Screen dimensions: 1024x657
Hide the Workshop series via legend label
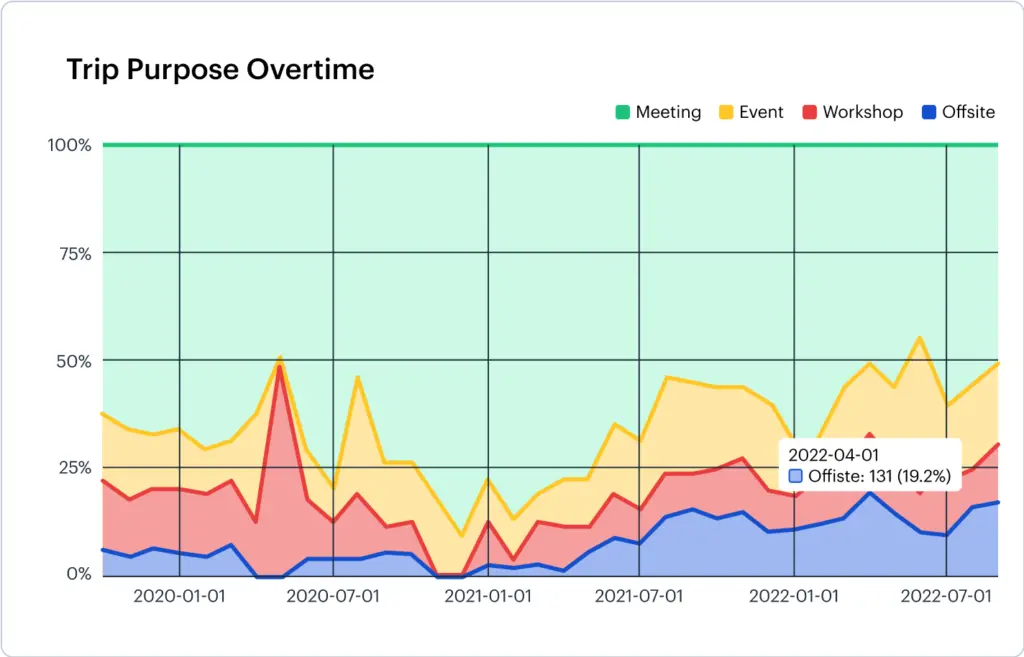[x=862, y=112]
